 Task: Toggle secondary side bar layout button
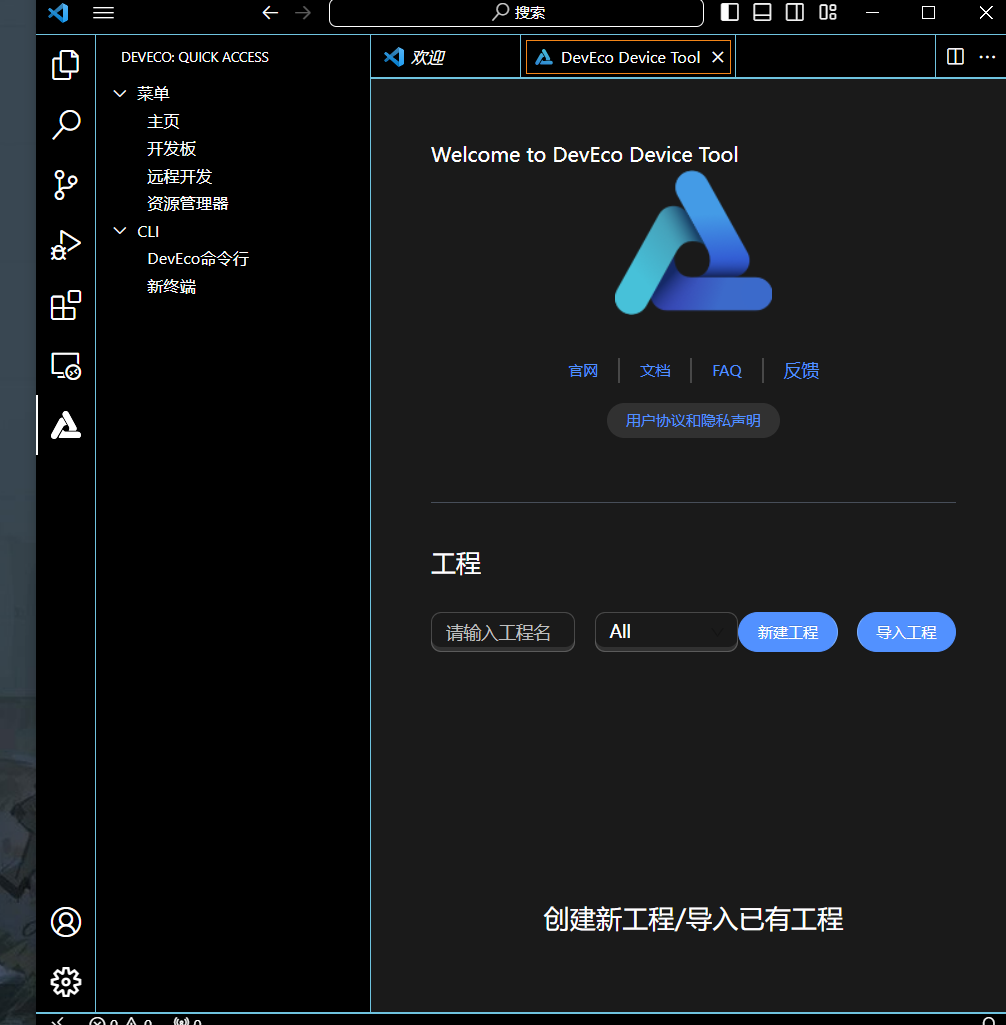tap(795, 13)
